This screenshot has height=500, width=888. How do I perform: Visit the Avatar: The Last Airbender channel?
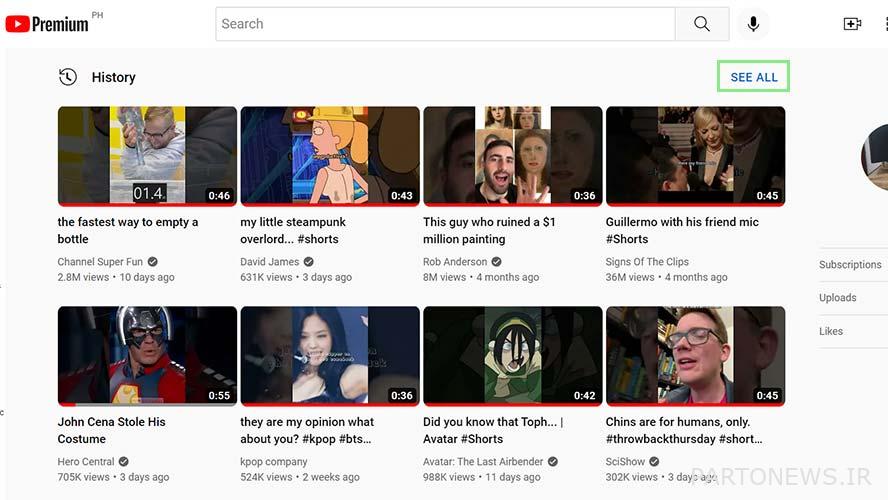pyautogui.click(x=483, y=461)
